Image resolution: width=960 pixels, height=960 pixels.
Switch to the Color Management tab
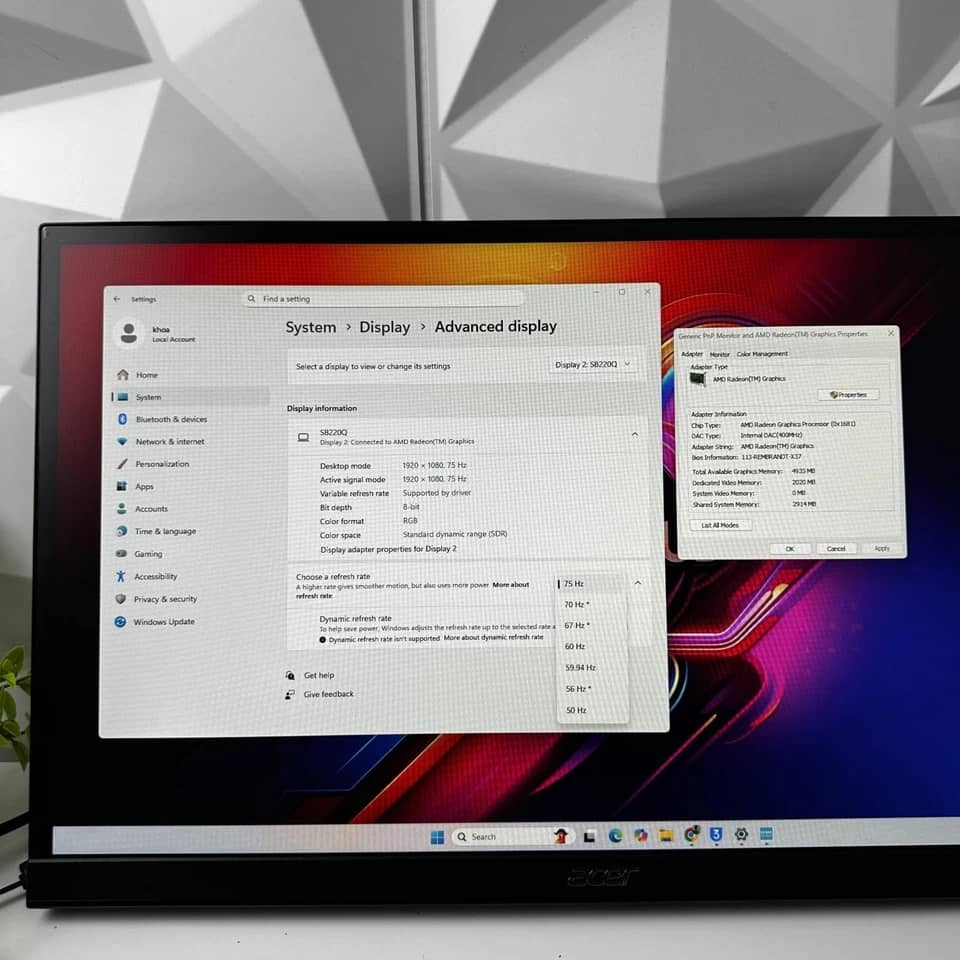[x=762, y=353]
